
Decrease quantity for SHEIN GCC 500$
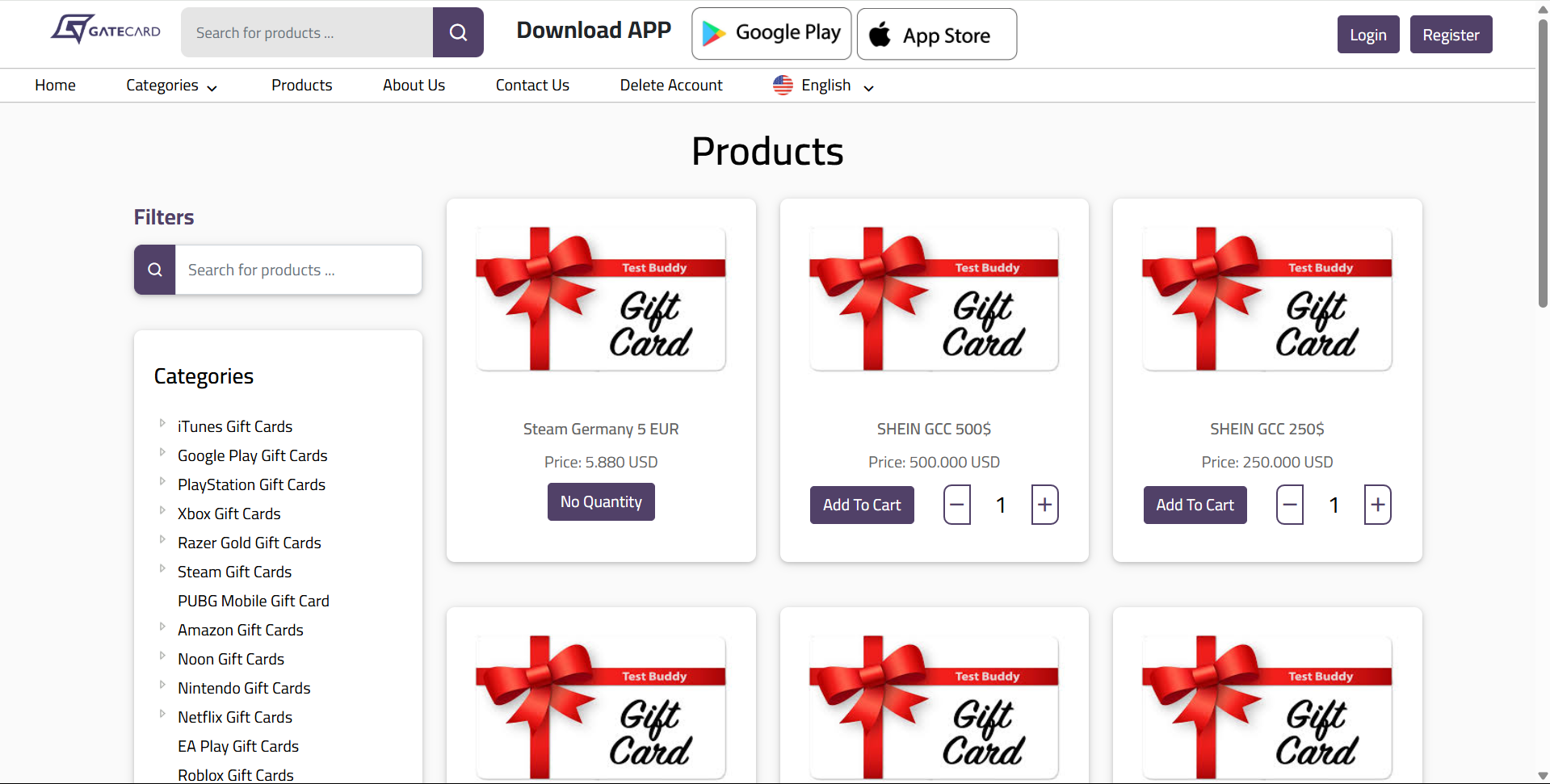tap(957, 505)
